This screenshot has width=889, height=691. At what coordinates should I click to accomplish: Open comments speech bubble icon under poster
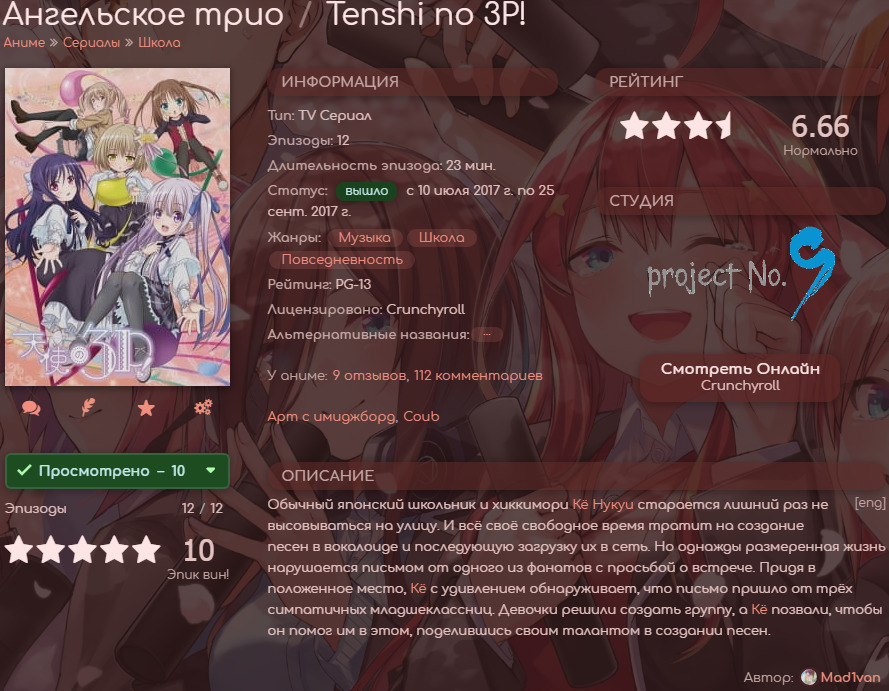(x=31, y=408)
